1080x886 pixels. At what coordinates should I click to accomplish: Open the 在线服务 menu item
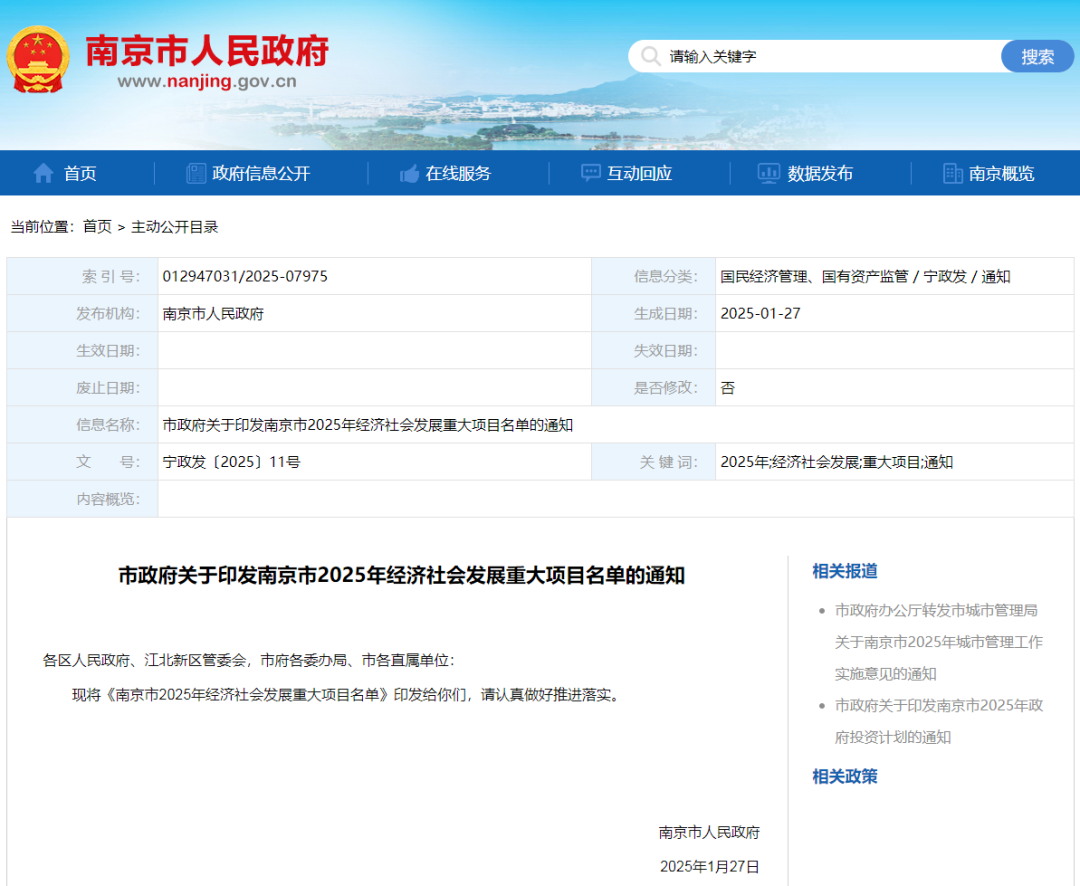pyautogui.click(x=458, y=173)
